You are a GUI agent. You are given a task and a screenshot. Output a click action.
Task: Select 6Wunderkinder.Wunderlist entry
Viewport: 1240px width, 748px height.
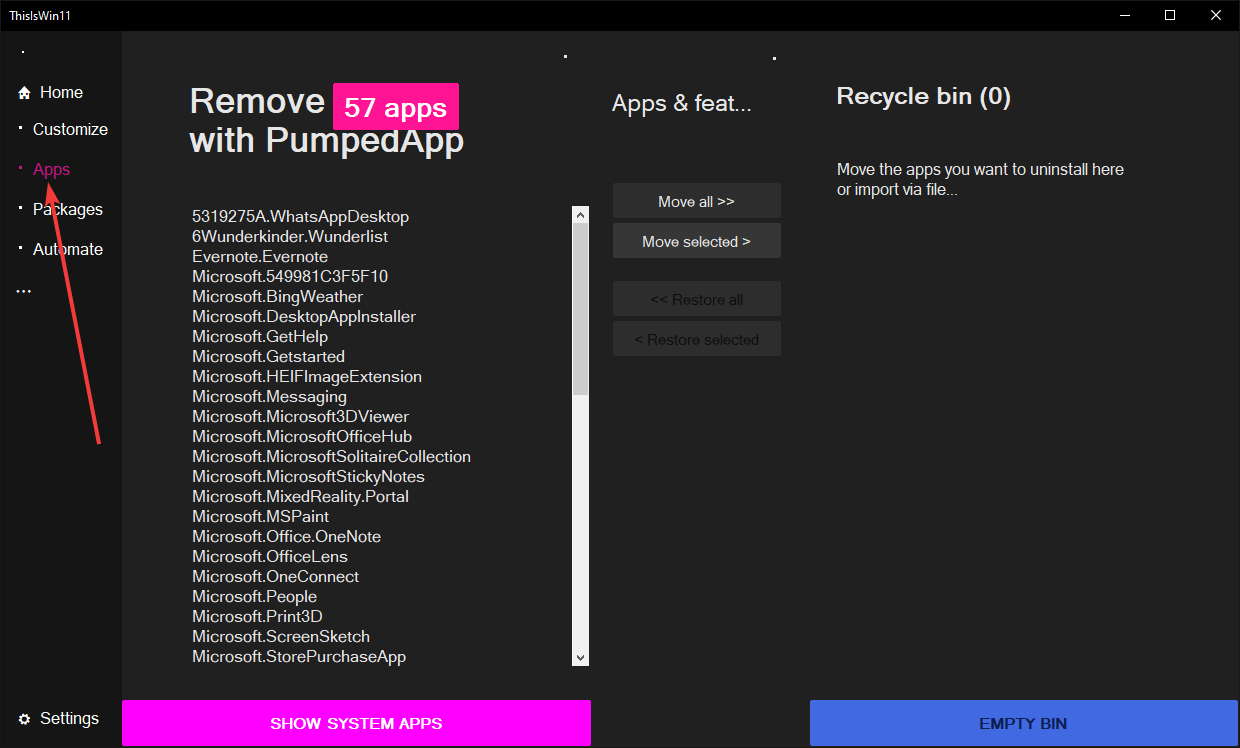click(x=290, y=237)
